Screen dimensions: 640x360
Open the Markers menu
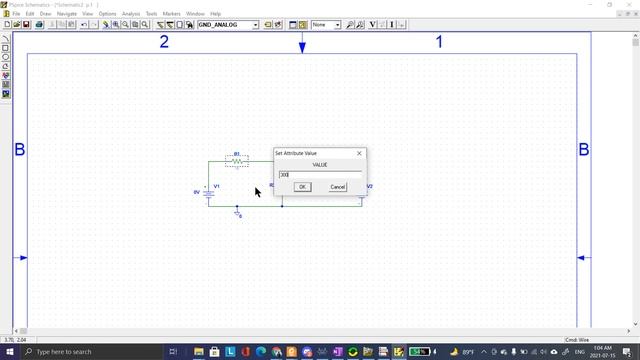click(171, 14)
